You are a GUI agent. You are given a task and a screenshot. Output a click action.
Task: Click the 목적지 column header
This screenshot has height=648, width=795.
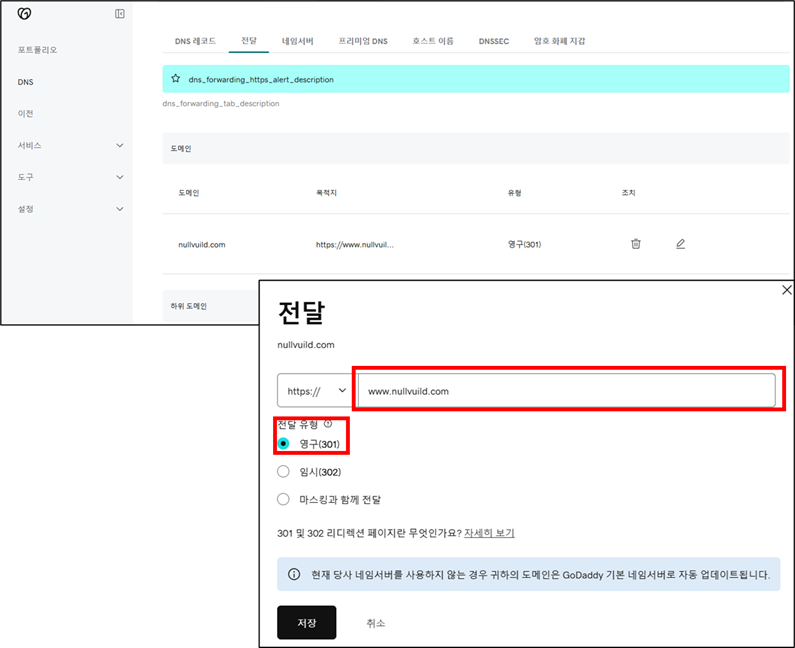(326, 193)
